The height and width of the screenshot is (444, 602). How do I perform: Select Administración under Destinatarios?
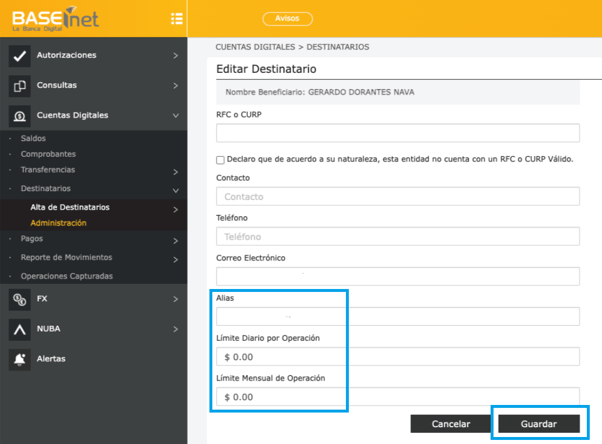58,223
